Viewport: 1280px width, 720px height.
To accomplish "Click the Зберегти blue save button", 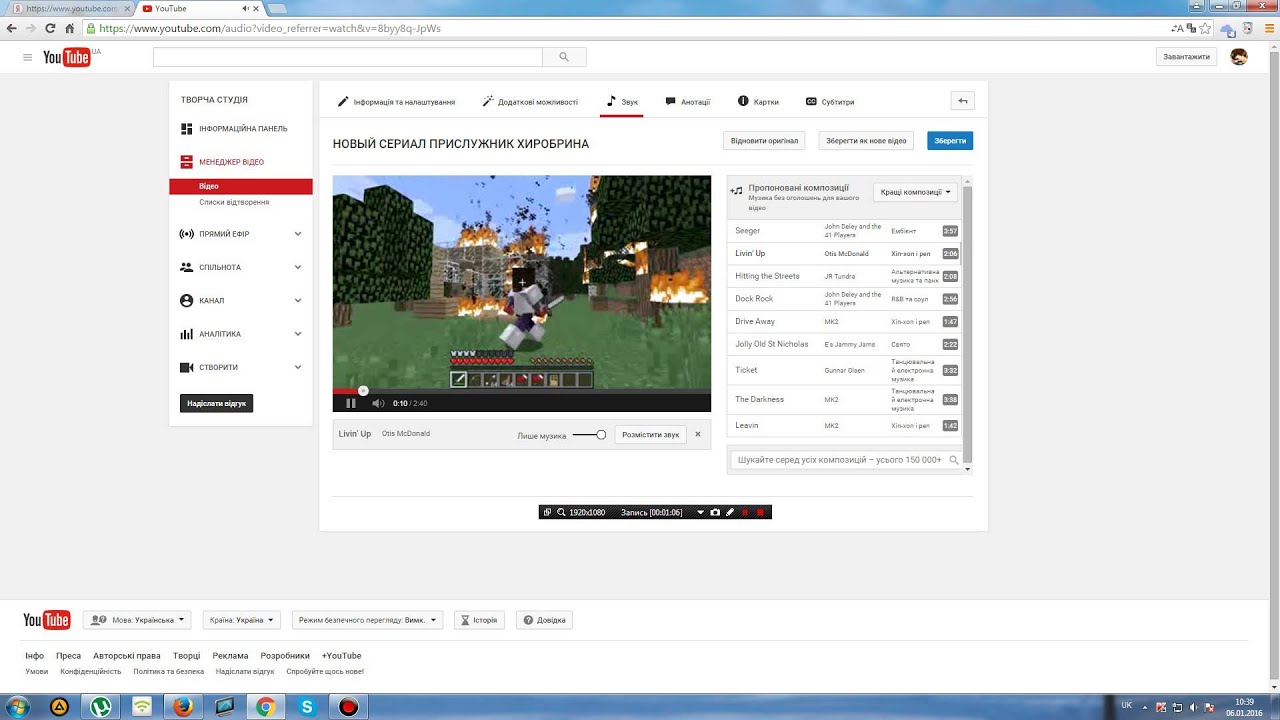I will [x=950, y=141].
